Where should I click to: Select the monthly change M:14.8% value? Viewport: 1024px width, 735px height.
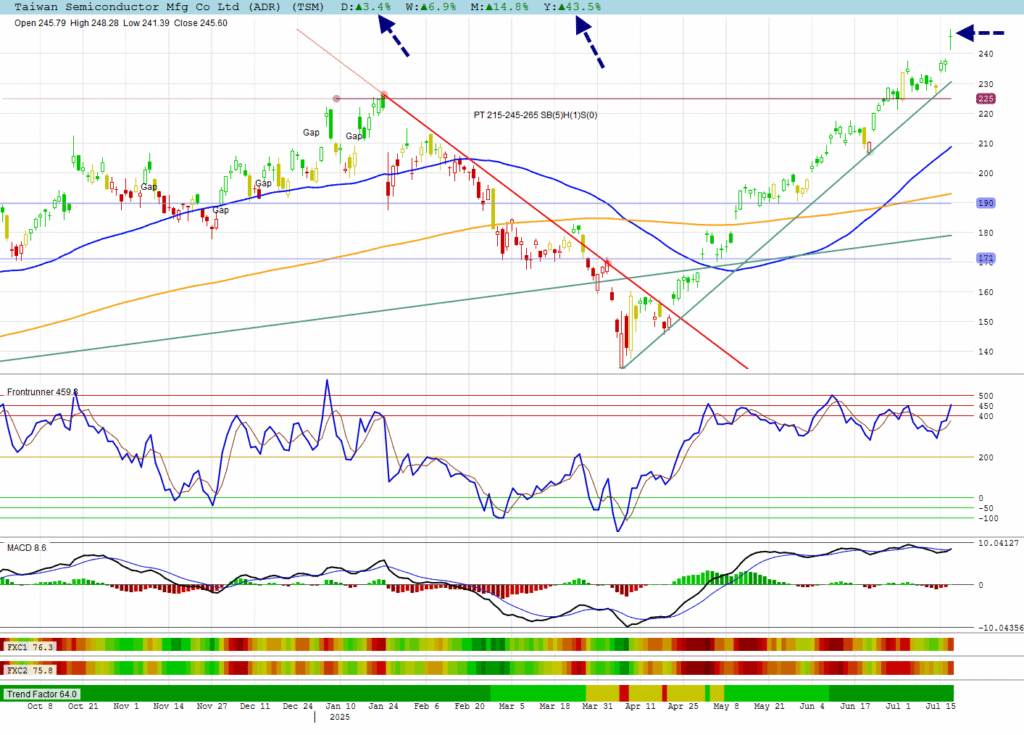point(499,7)
